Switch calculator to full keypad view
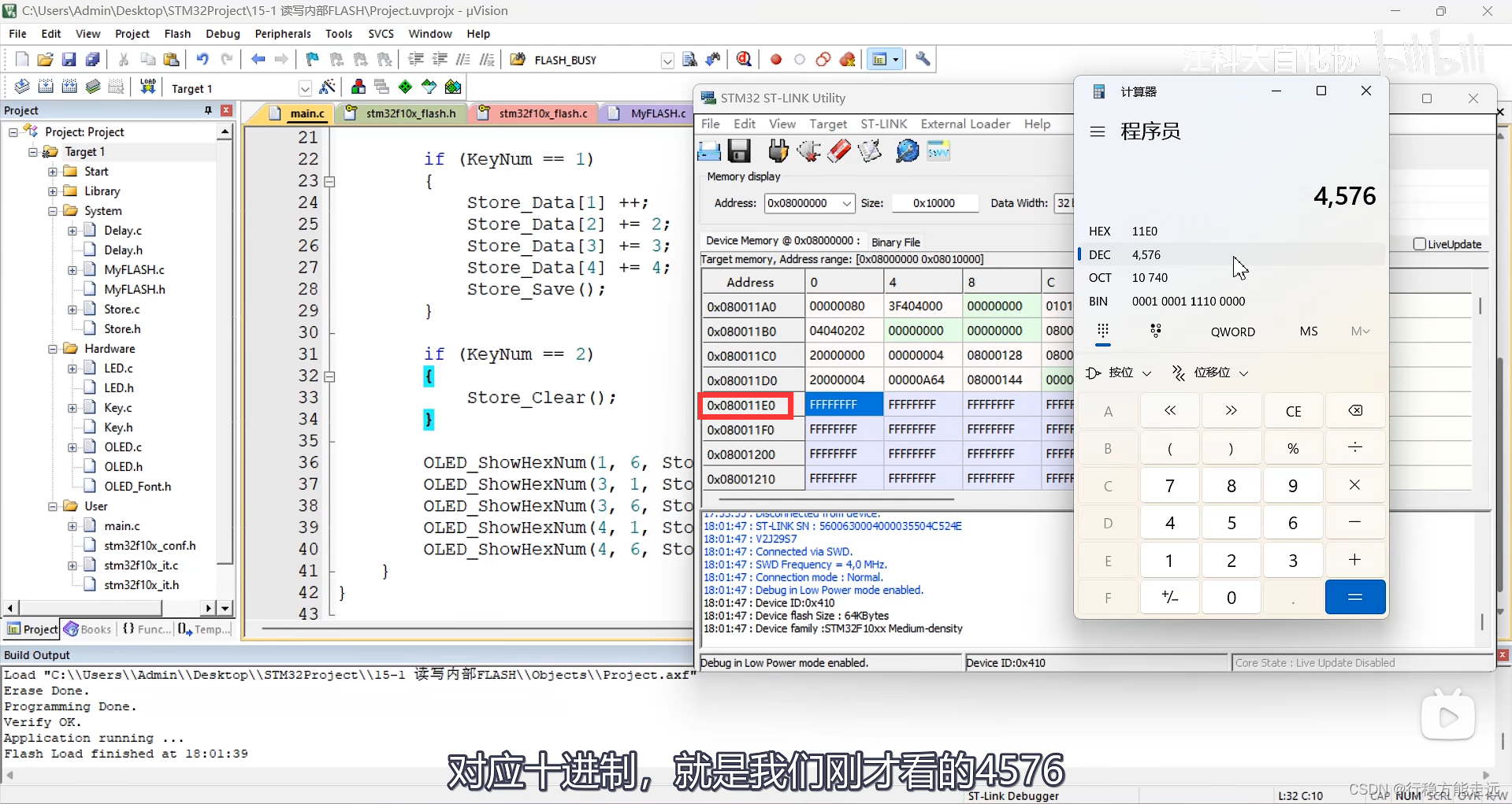The image size is (1512, 804). pos(1103,332)
